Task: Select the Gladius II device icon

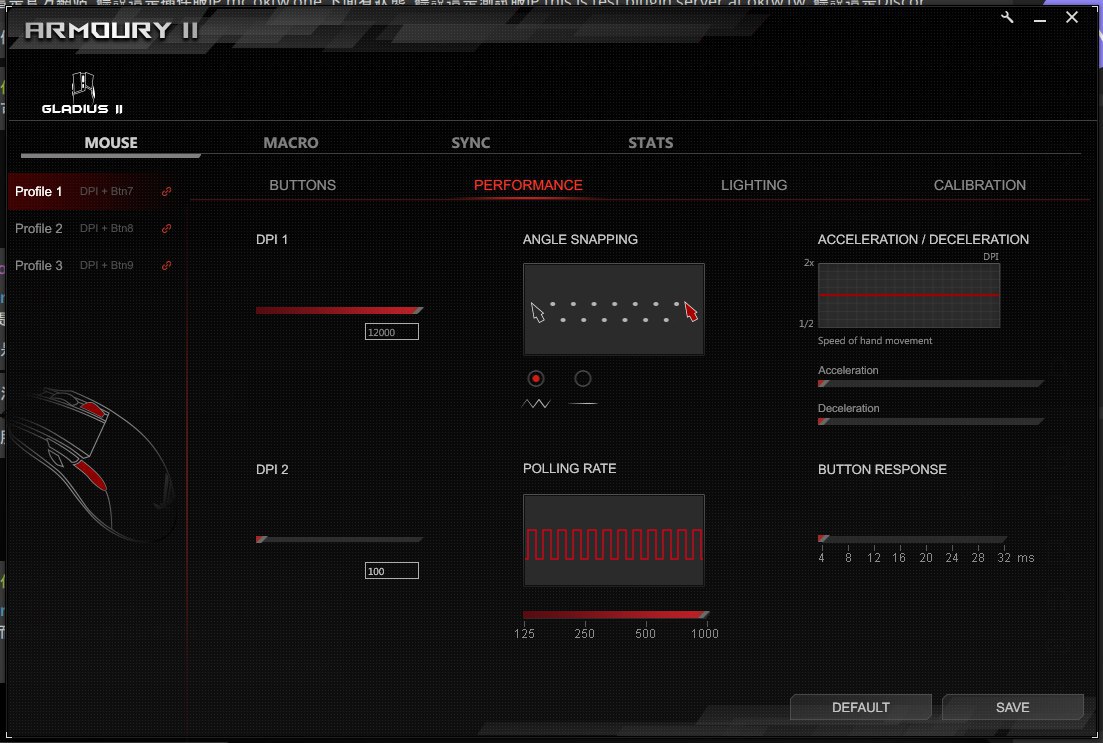Action: 82,93
